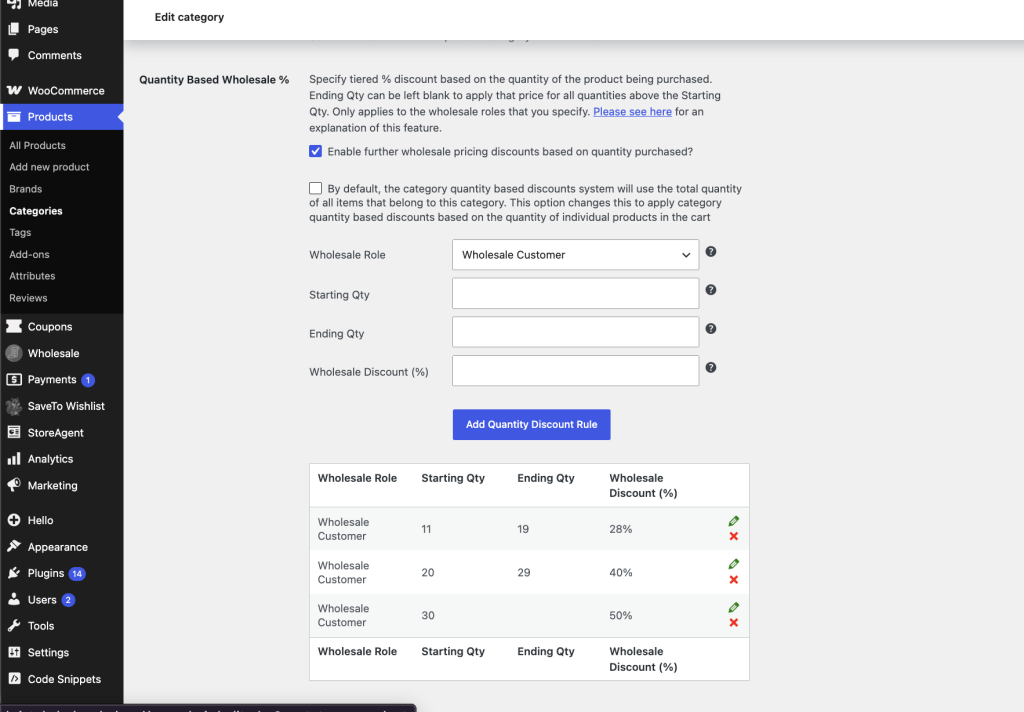1024x712 pixels.
Task: Click the Plugins plug icon
Action: click(14, 574)
